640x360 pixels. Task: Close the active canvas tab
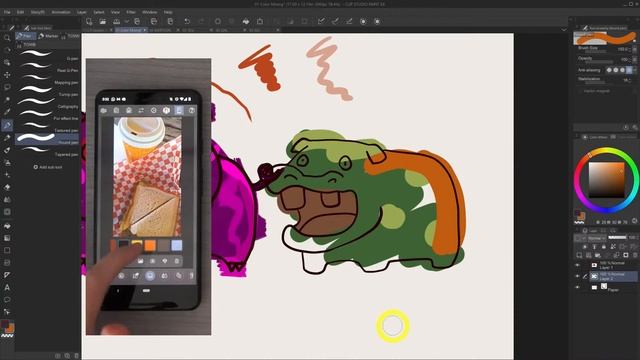[x=144, y=30]
